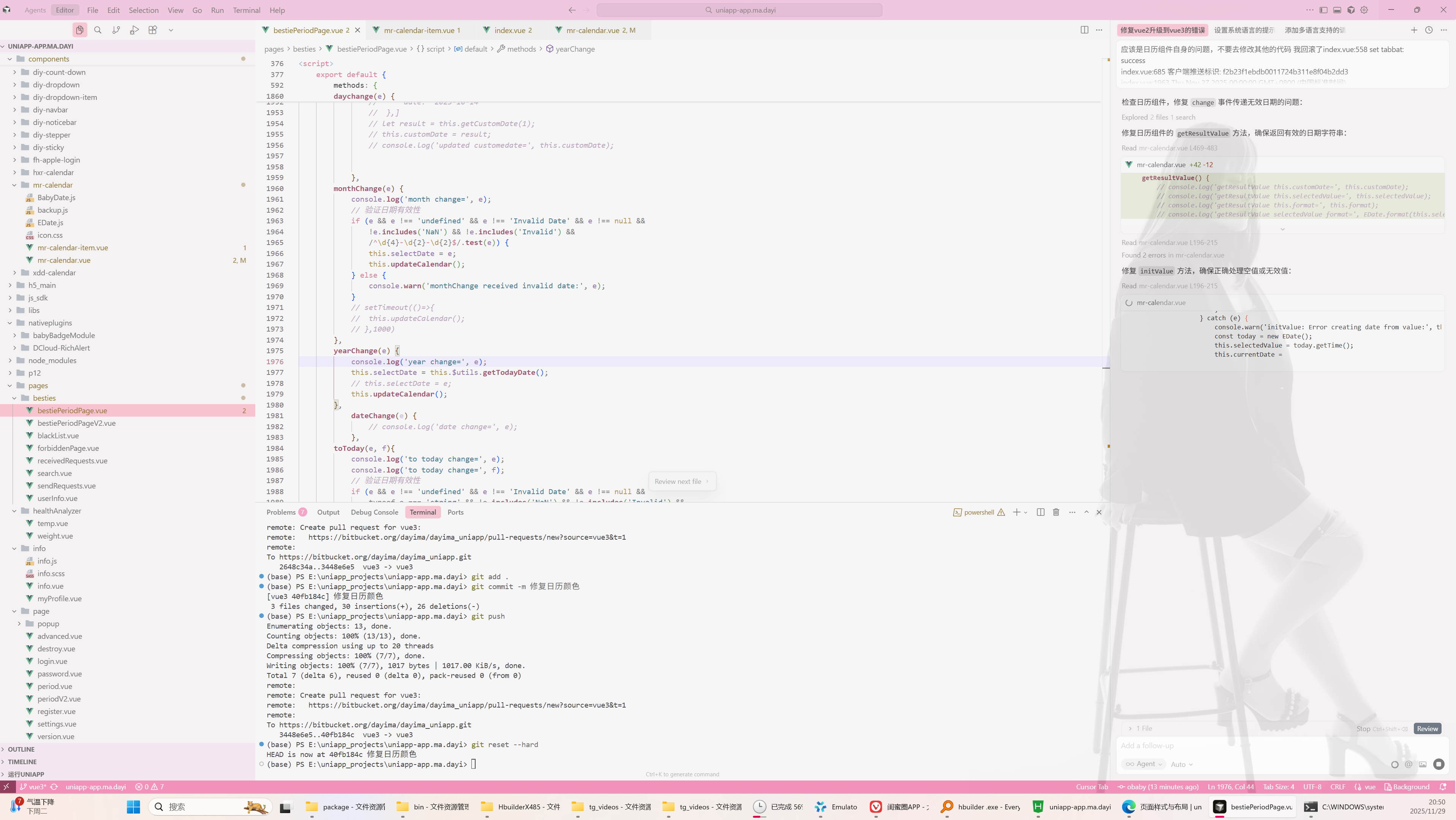The image size is (1456, 820).
Task: Toggle bottom panel layout icon
Action: pyautogui.click(x=1337, y=10)
